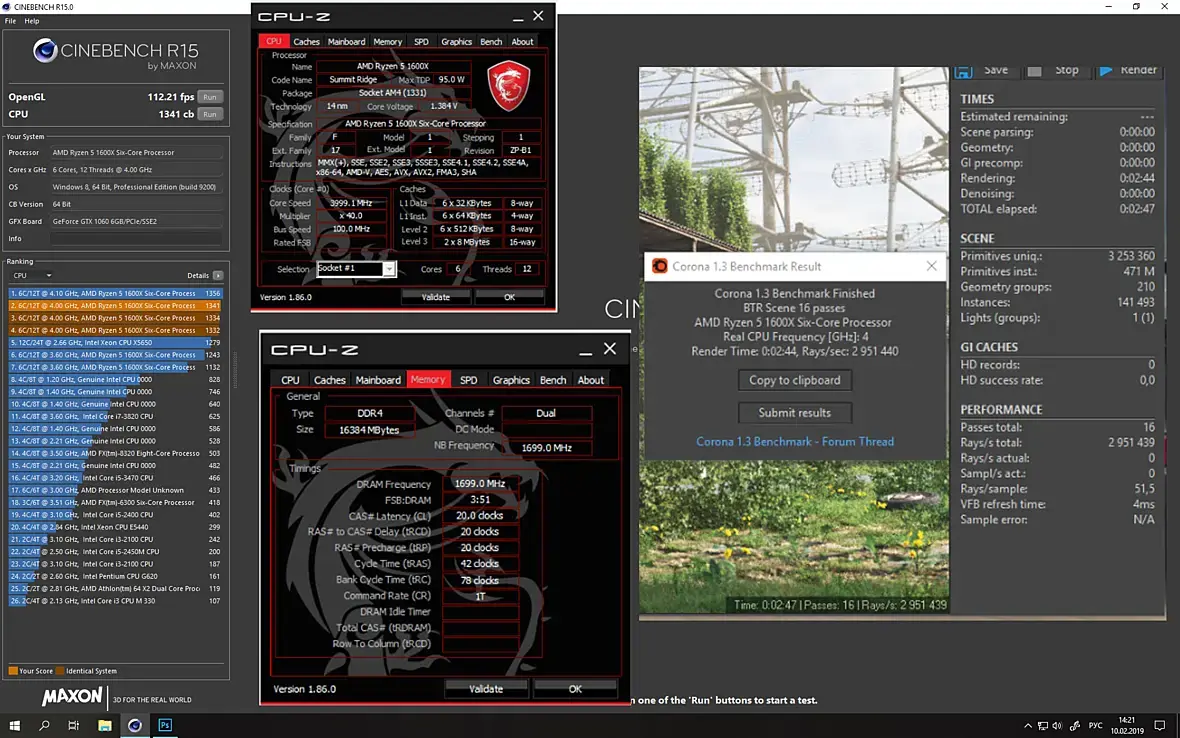Viewport: 1180px width, 738px height.
Task: Open SPD tab in lower CPU-Z
Action: tap(468, 380)
